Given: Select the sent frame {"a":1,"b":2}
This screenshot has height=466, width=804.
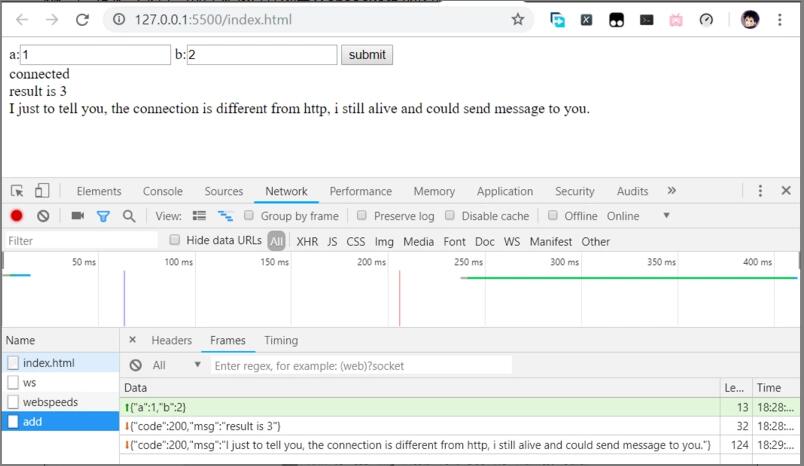Looking at the screenshot, I should (x=459, y=407).
